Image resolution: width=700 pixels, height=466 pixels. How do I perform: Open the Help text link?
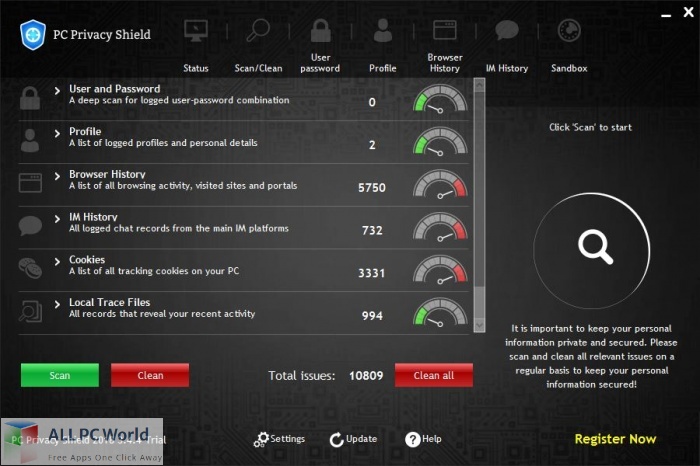pyautogui.click(x=432, y=439)
